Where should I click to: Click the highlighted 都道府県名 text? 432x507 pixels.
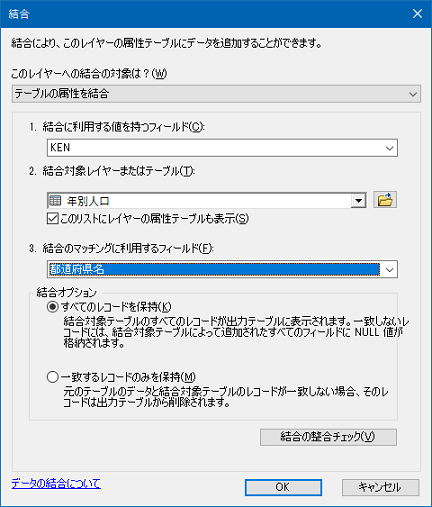[x=77, y=269]
